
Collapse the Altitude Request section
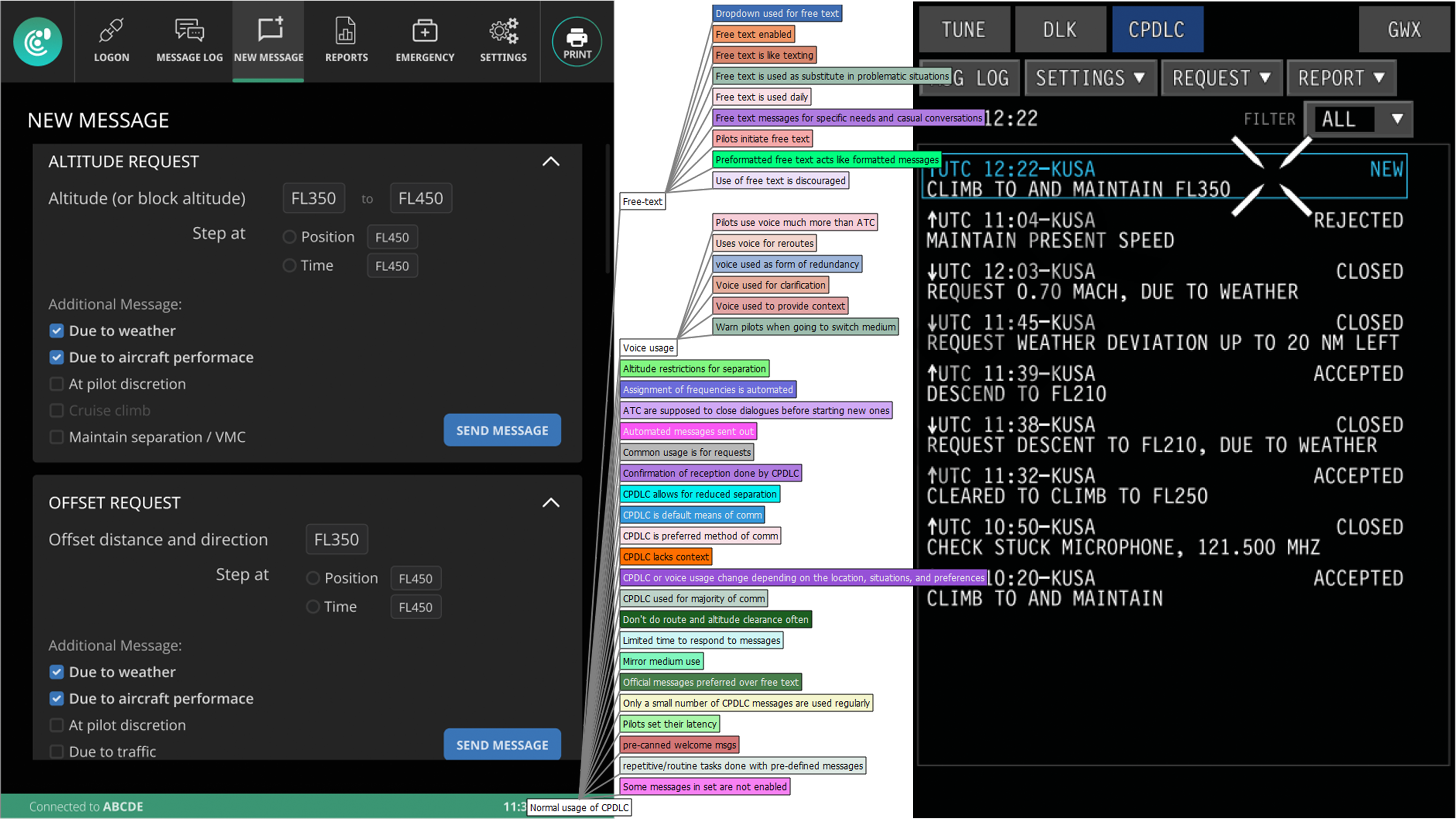click(551, 162)
